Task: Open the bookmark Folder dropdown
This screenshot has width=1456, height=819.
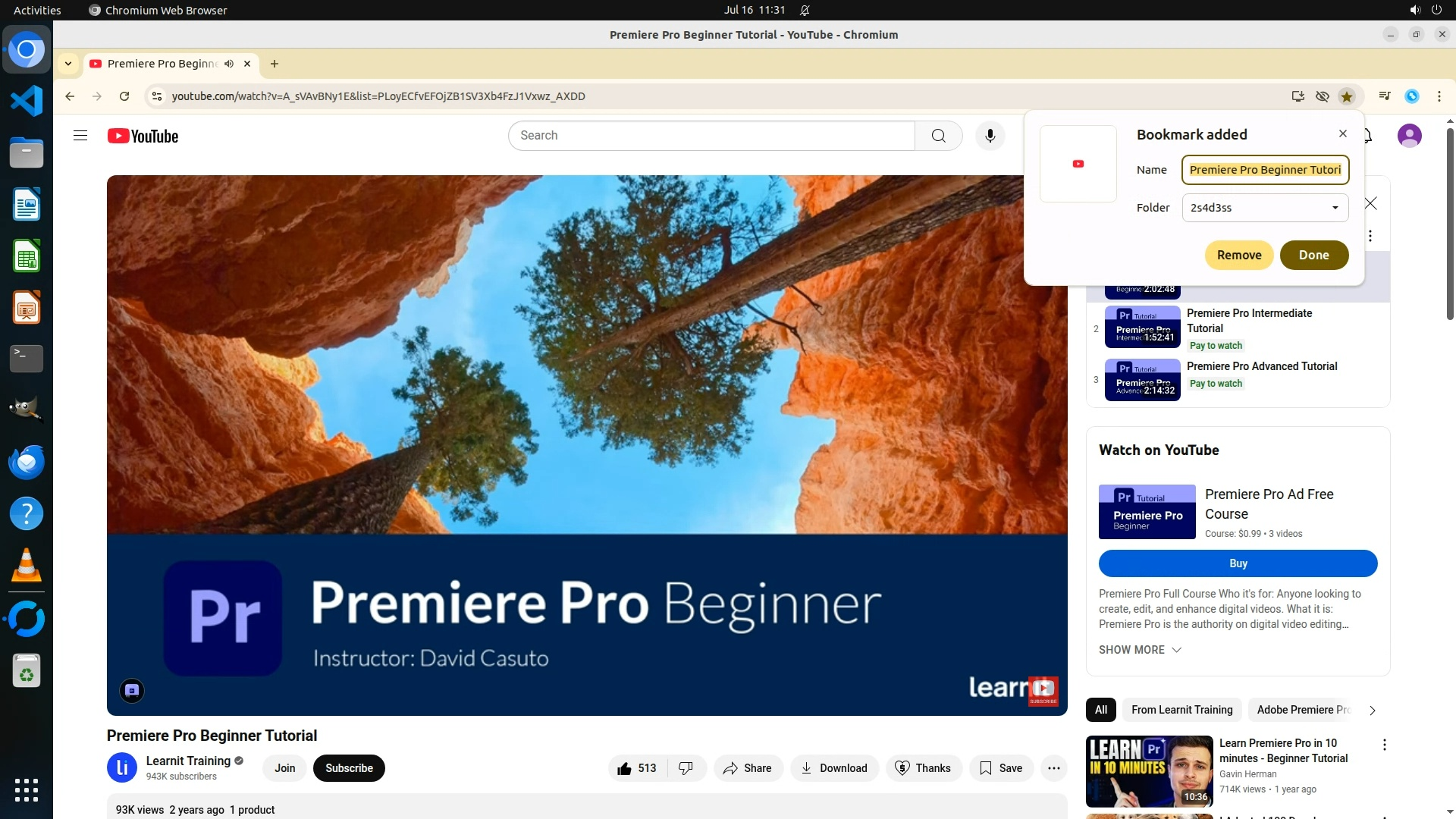Action: coord(1265,208)
